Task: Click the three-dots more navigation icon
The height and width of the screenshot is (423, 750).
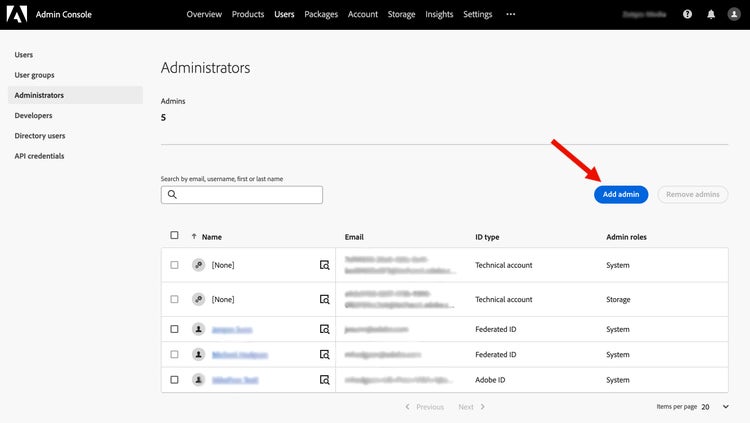Action: (511, 14)
